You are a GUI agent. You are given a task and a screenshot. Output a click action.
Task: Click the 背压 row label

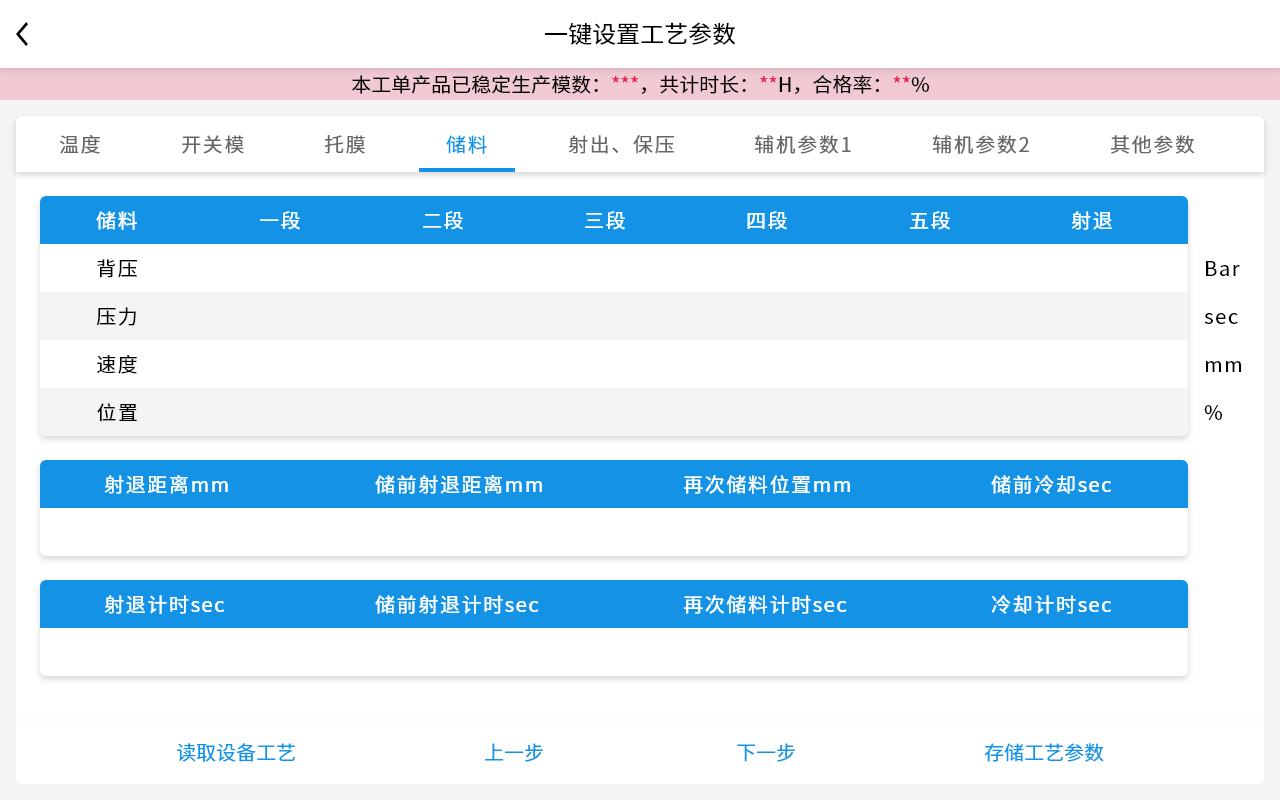click(x=117, y=268)
